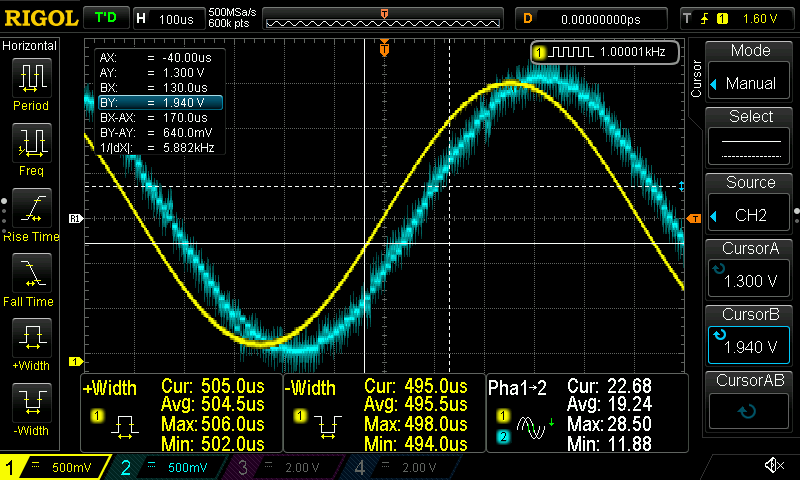Viewport: 800px width, 480px height.
Task: Select CursorB 1.940 V setting
Action: 750,335
